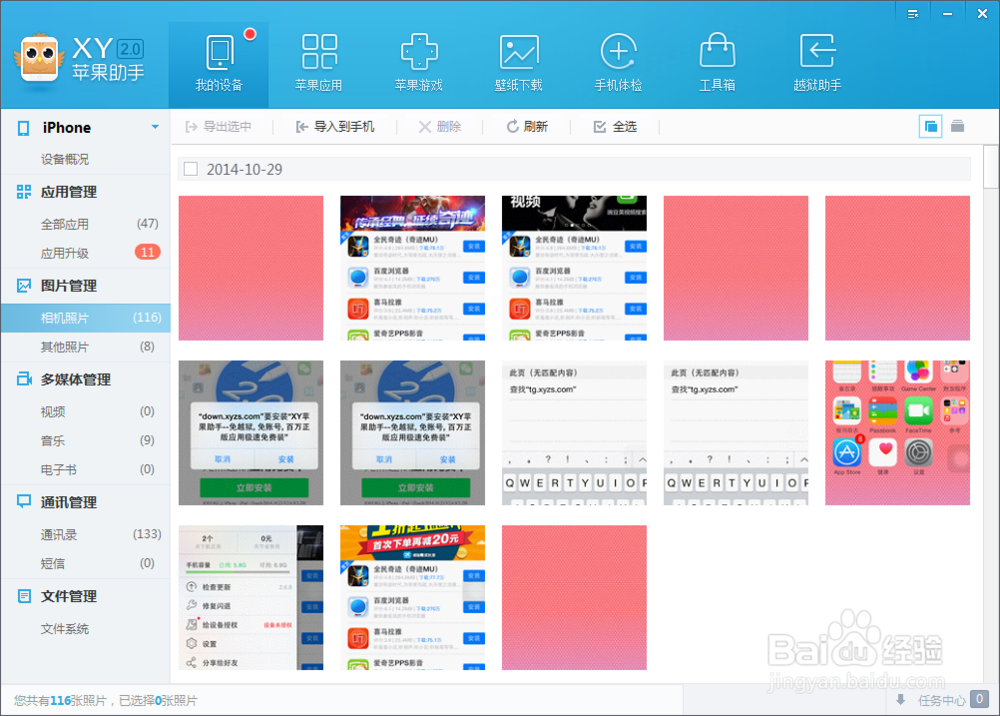Viewport: 1000px width, 716px height.
Task: Open the 传承经典 banner app-list screenshot
Action: click(x=412, y=268)
